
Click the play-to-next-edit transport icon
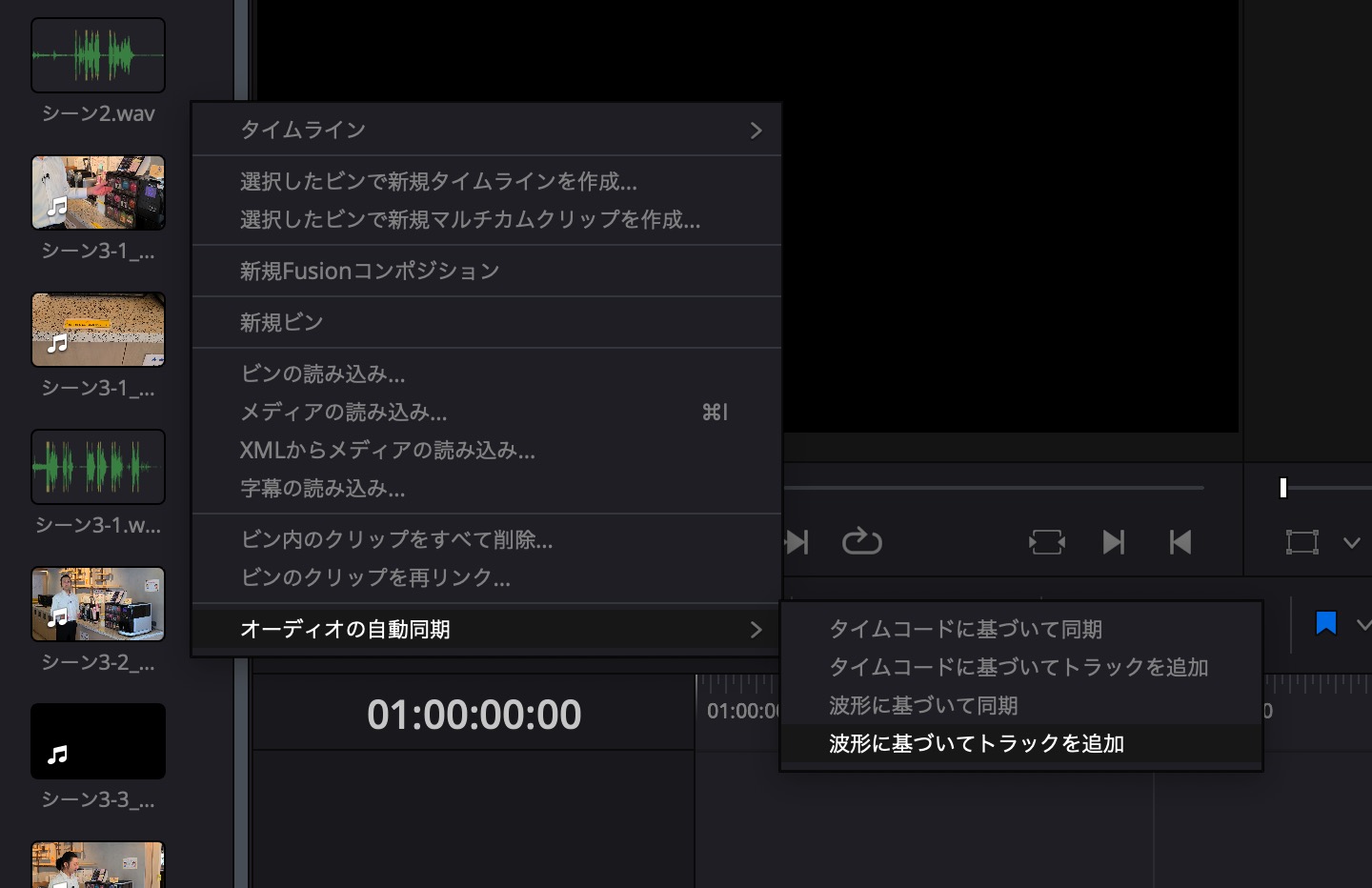pos(797,541)
